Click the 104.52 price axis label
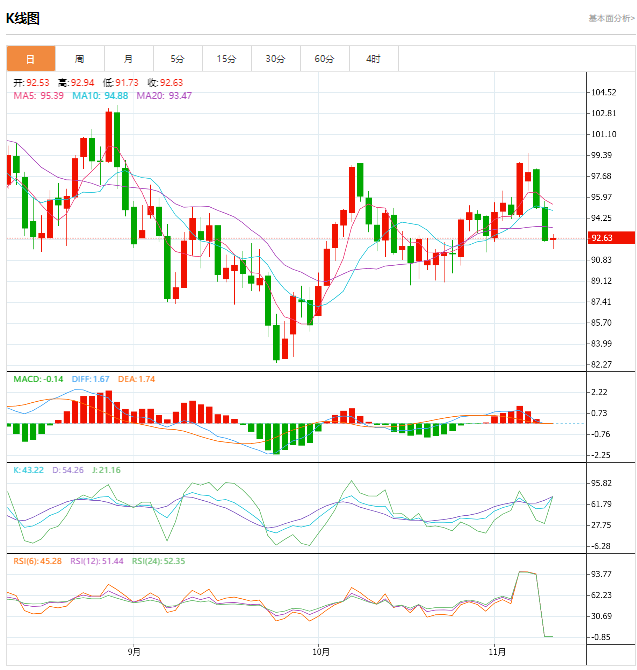 point(603,92)
